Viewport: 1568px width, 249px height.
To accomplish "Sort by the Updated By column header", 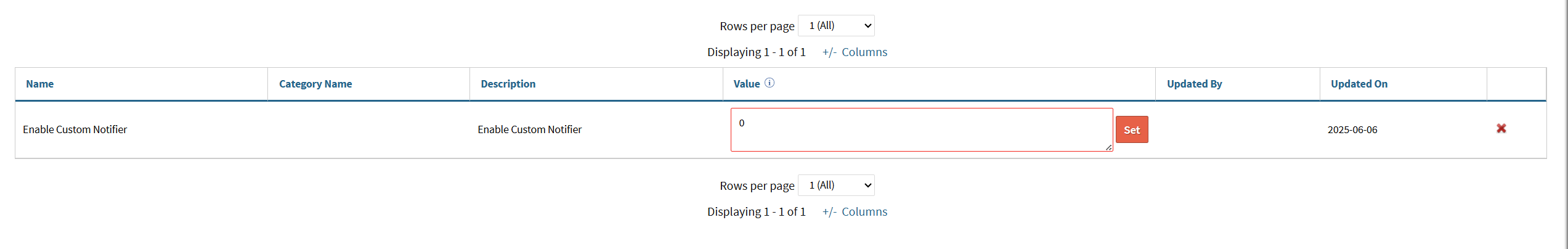I will [x=1194, y=84].
